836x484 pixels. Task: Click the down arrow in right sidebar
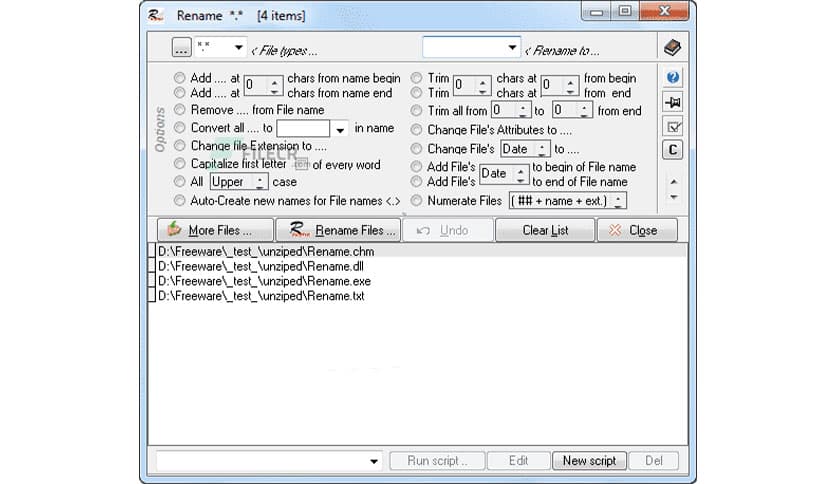point(674,197)
